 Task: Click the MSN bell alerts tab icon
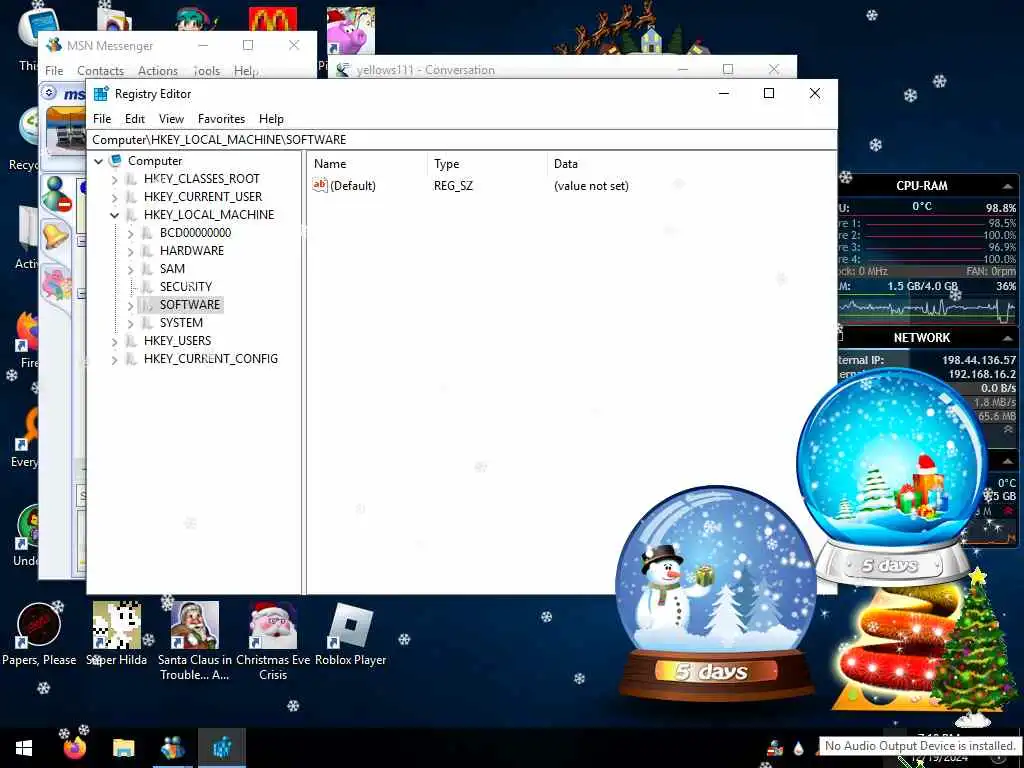[x=56, y=235]
